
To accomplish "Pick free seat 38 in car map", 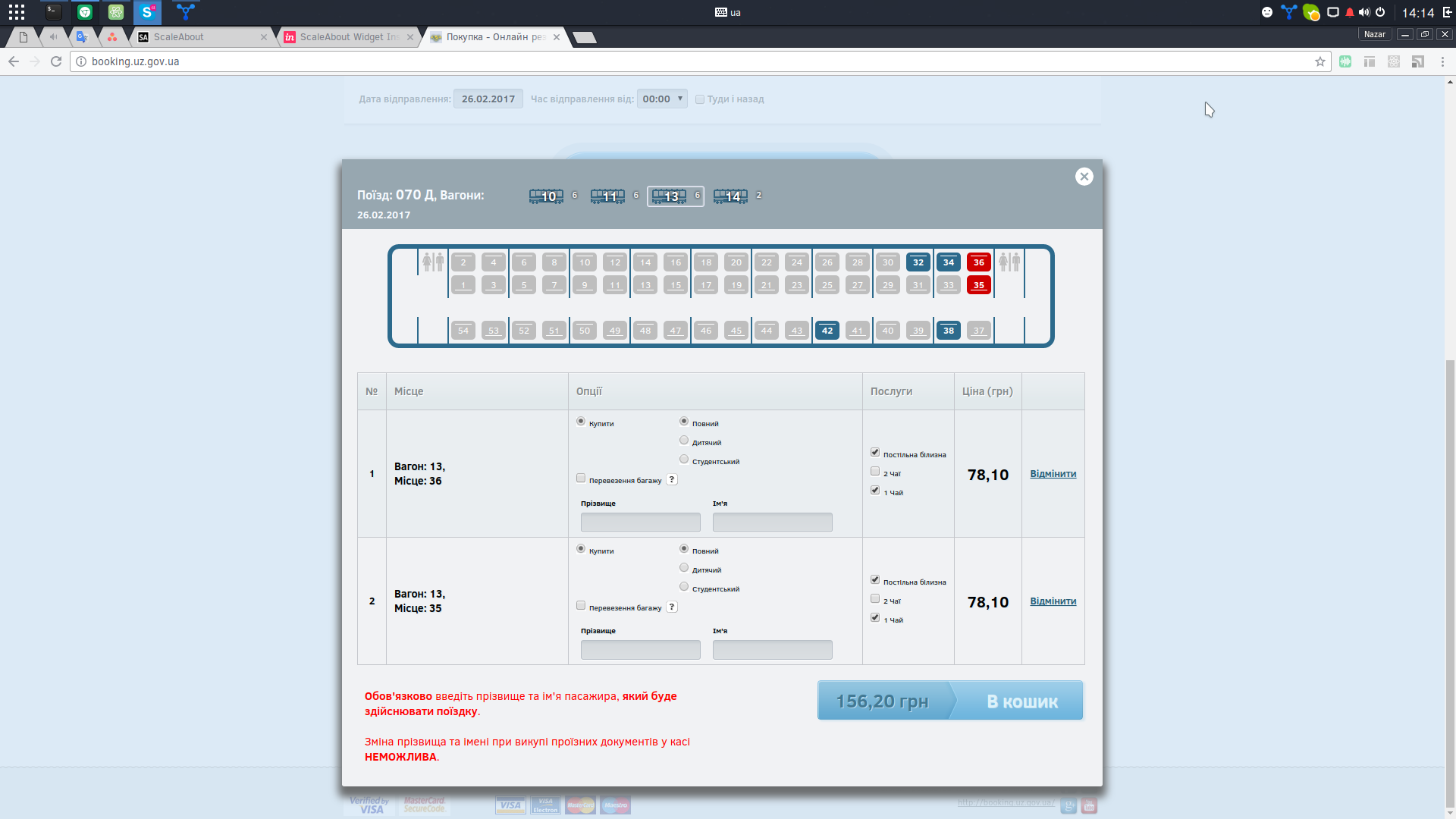I will click(949, 331).
